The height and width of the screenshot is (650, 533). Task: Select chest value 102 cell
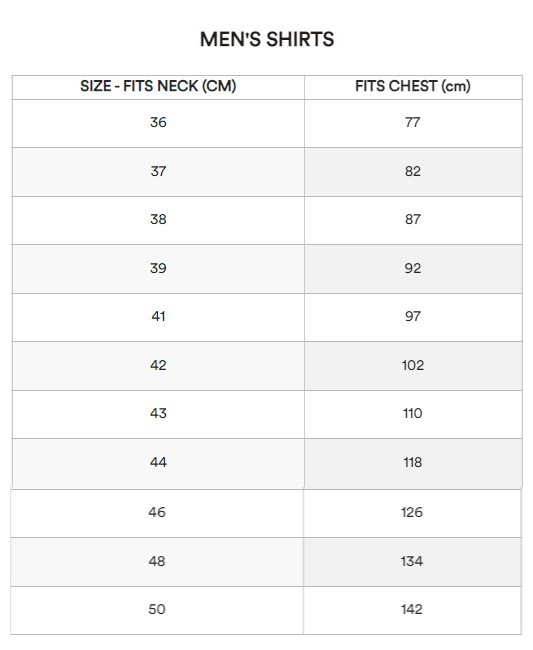click(413, 366)
